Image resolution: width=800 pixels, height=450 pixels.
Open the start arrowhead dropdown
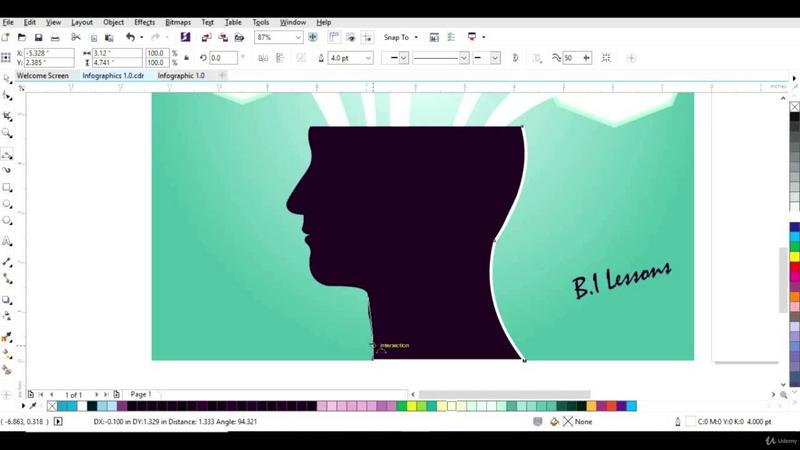click(x=404, y=58)
